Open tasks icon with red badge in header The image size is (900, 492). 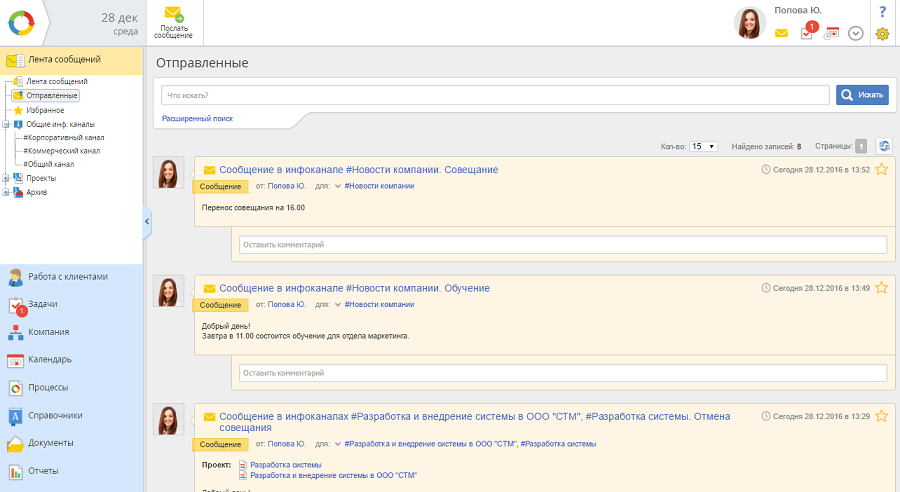click(x=808, y=31)
